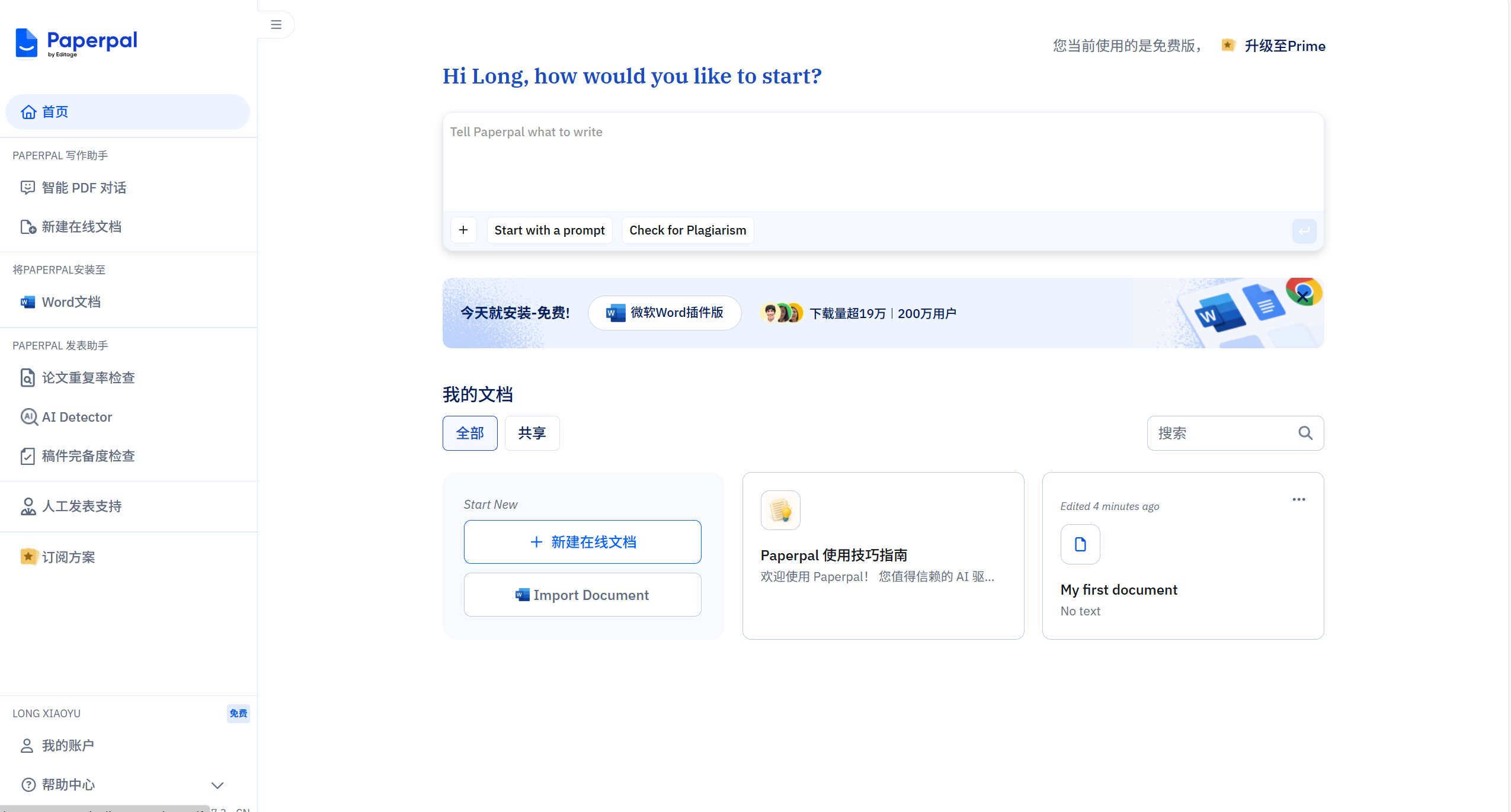Viewport: 1511px width, 812px height.
Task: Expand the 帮助中心 chevron
Action: 217,785
